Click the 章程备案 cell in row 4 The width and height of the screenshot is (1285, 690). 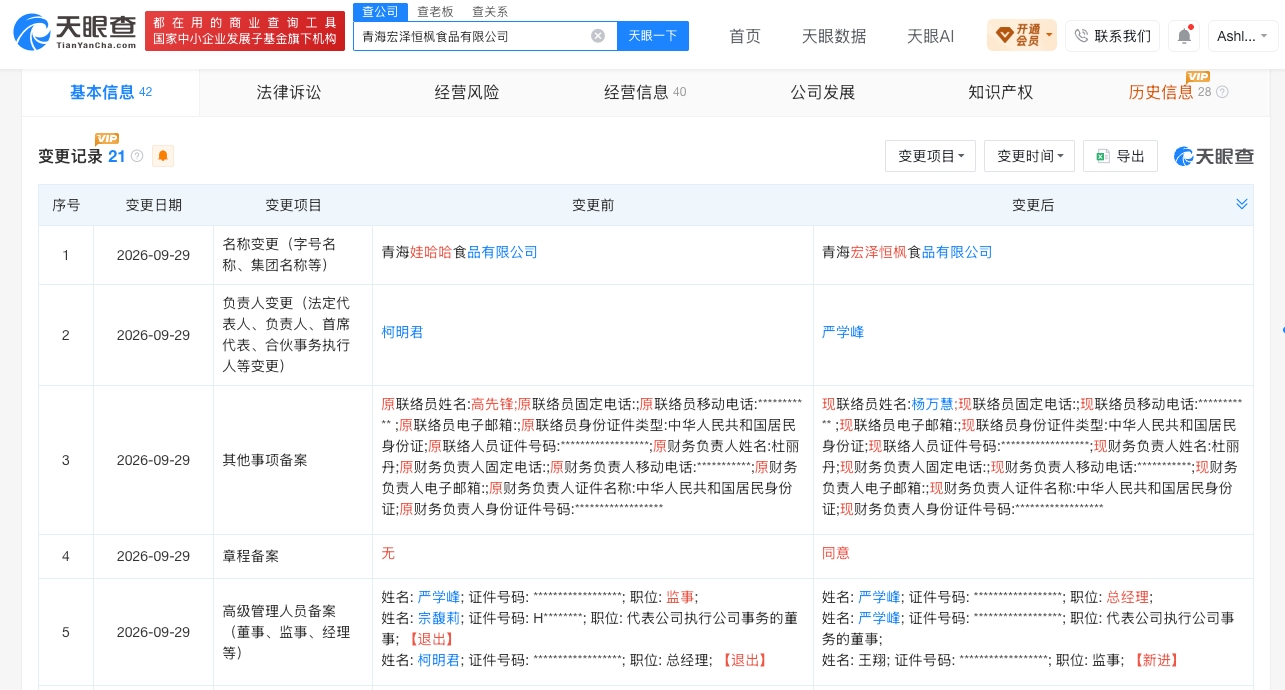pos(293,557)
